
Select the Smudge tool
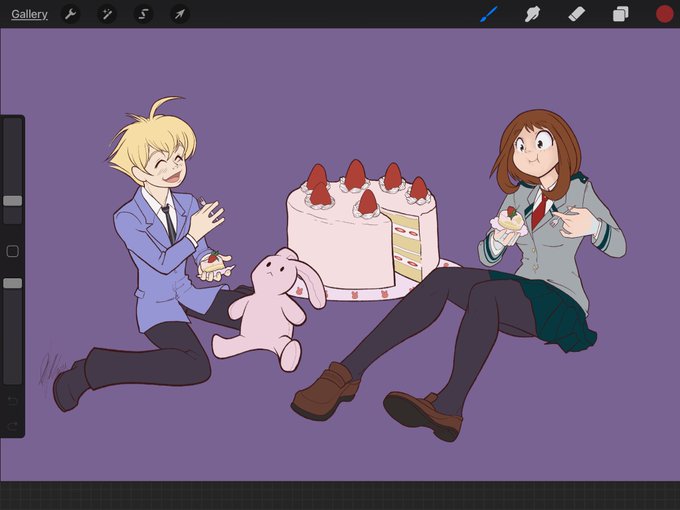532,14
